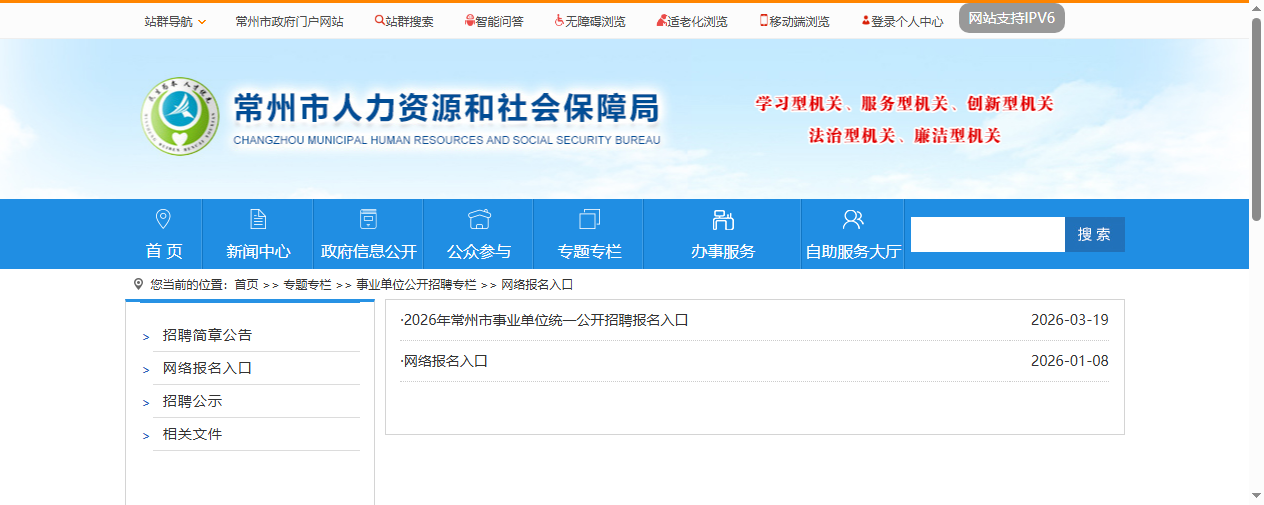
Task: Click the search text input field
Action: (x=987, y=234)
